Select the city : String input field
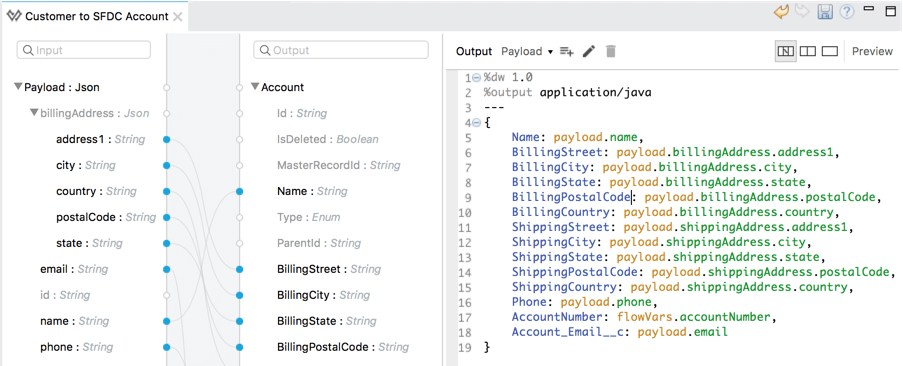The width and height of the screenshot is (903, 366). (86, 165)
